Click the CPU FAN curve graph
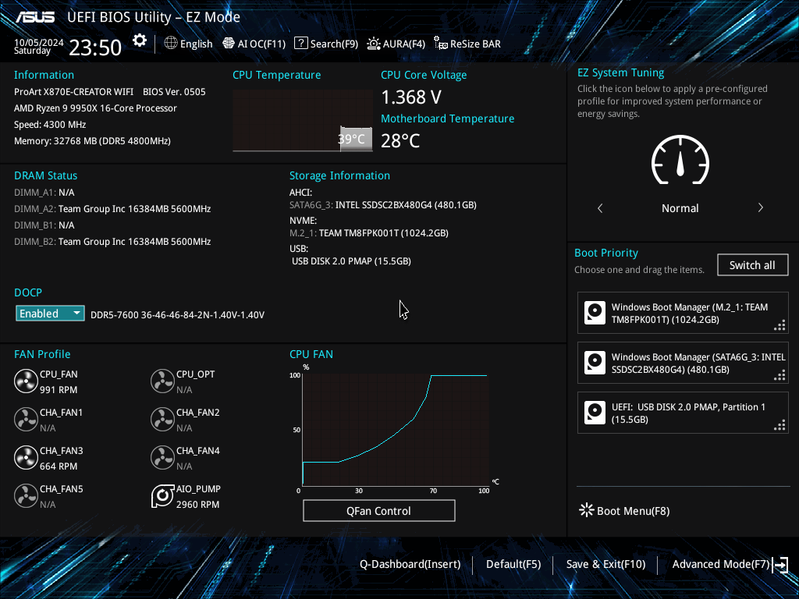The height and width of the screenshot is (599, 799). click(x=395, y=429)
